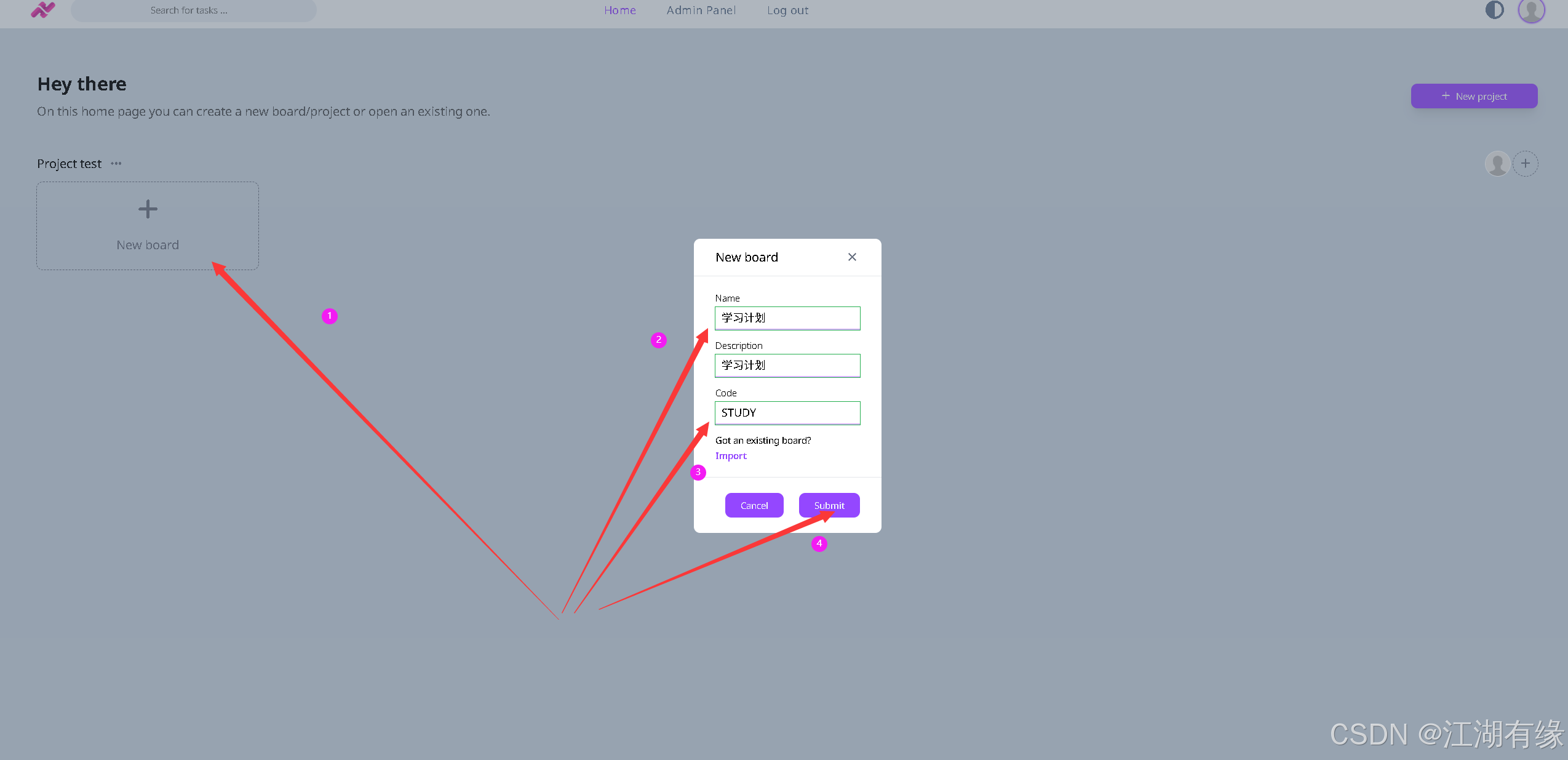The width and height of the screenshot is (1568, 760).
Task: Click the app logo icon
Action: click(x=43, y=10)
